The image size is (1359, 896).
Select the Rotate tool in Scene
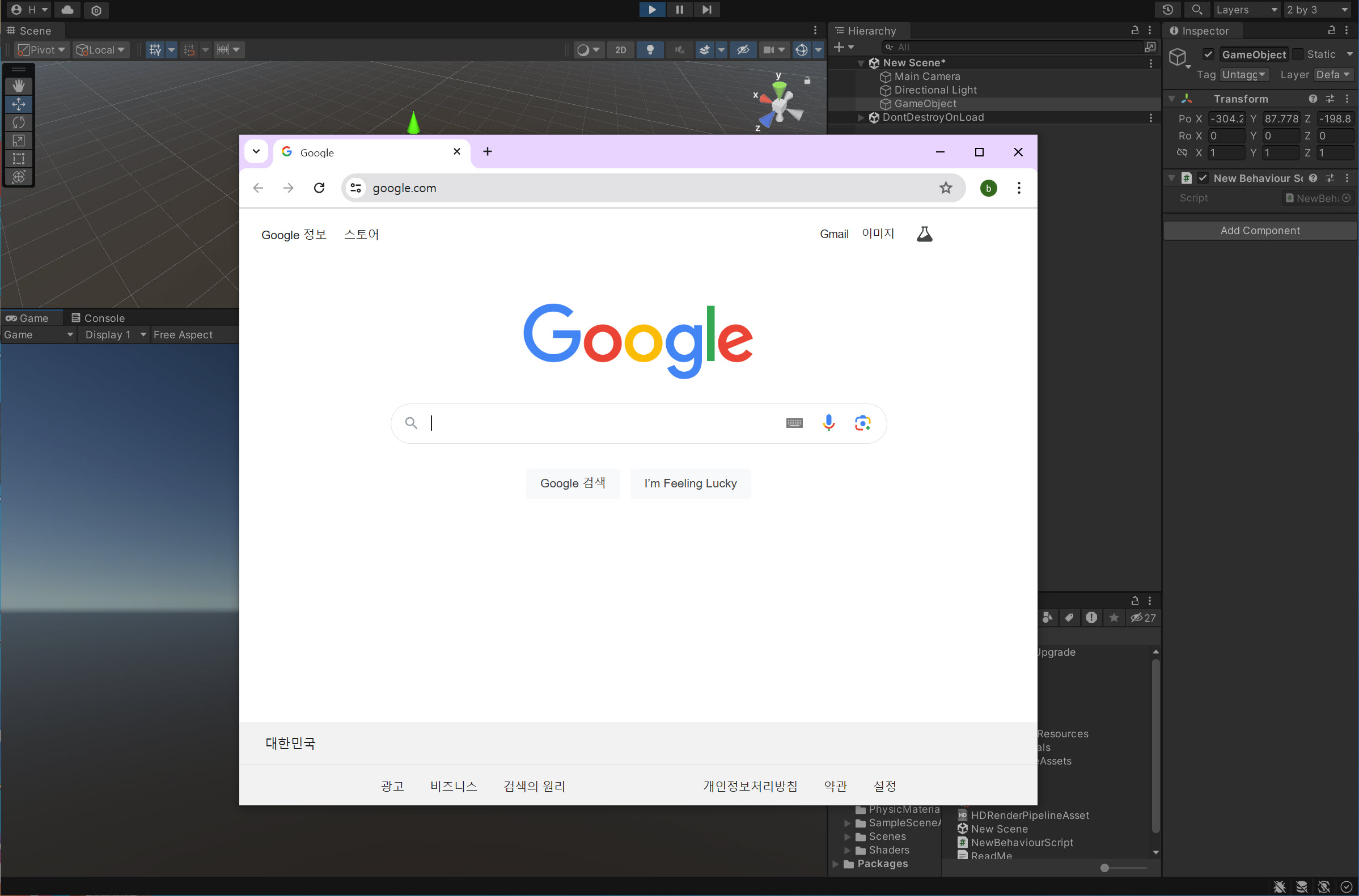pyautogui.click(x=18, y=122)
